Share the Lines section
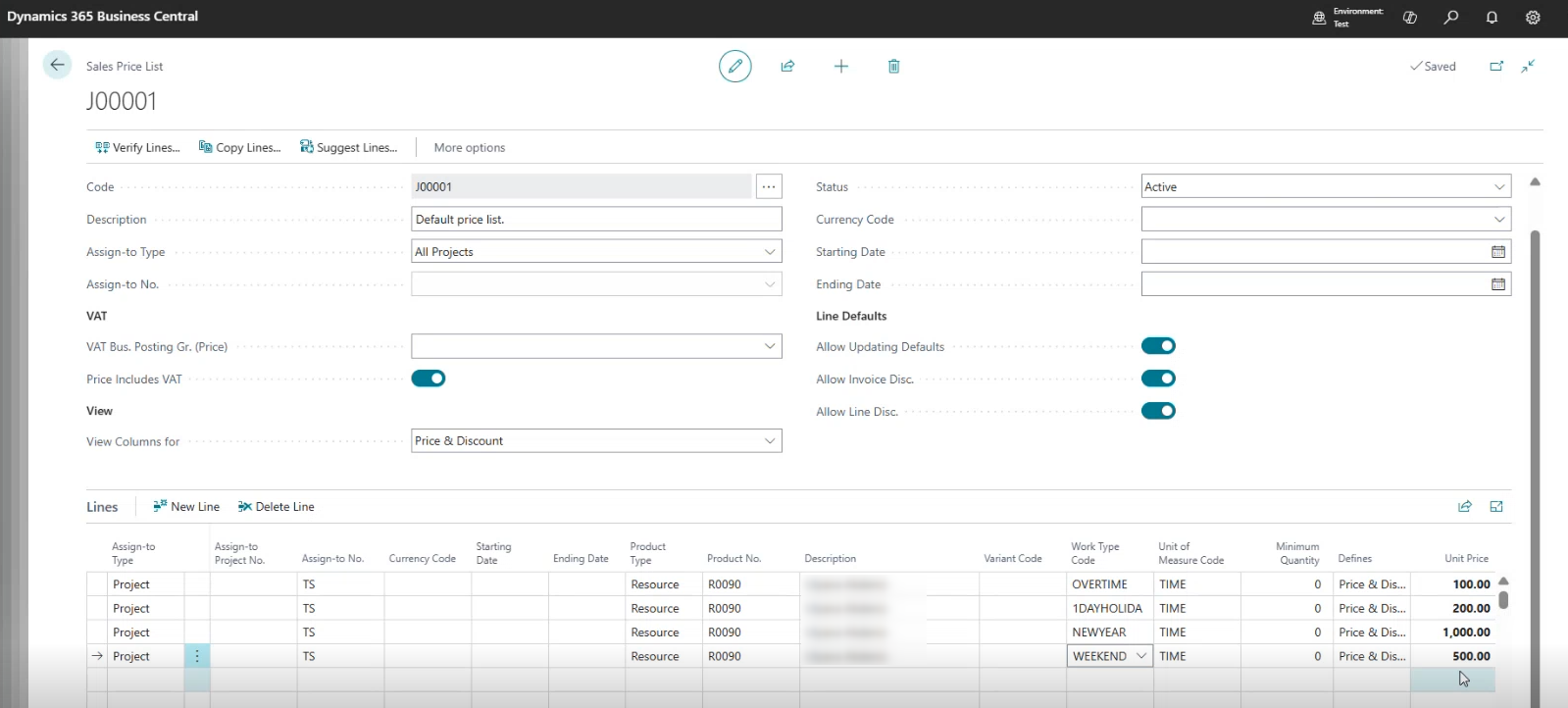The height and width of the screenshot is (708, 1568). (1465, 506)
